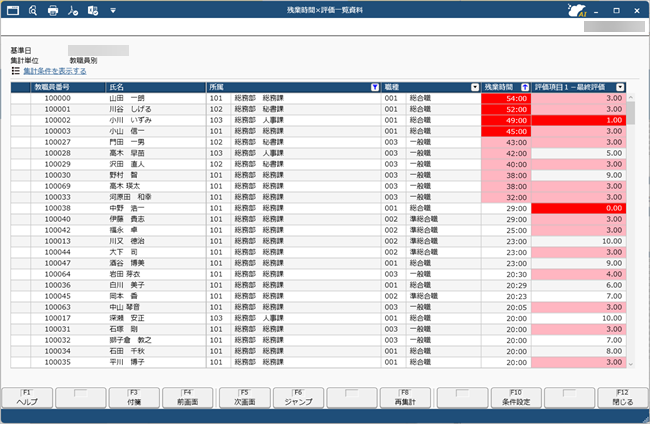Click the Excel export icon

[x=92, y=10]
